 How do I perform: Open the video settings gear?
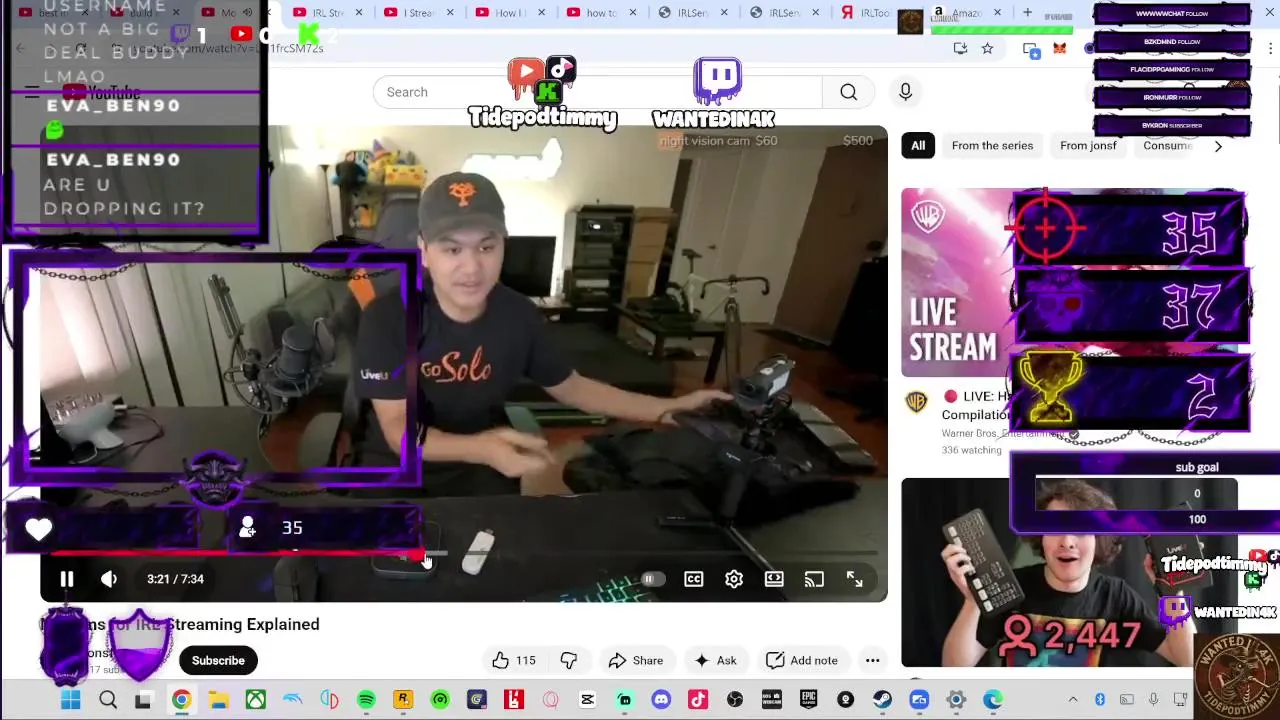pyautogui.click(x=734, y=579)
